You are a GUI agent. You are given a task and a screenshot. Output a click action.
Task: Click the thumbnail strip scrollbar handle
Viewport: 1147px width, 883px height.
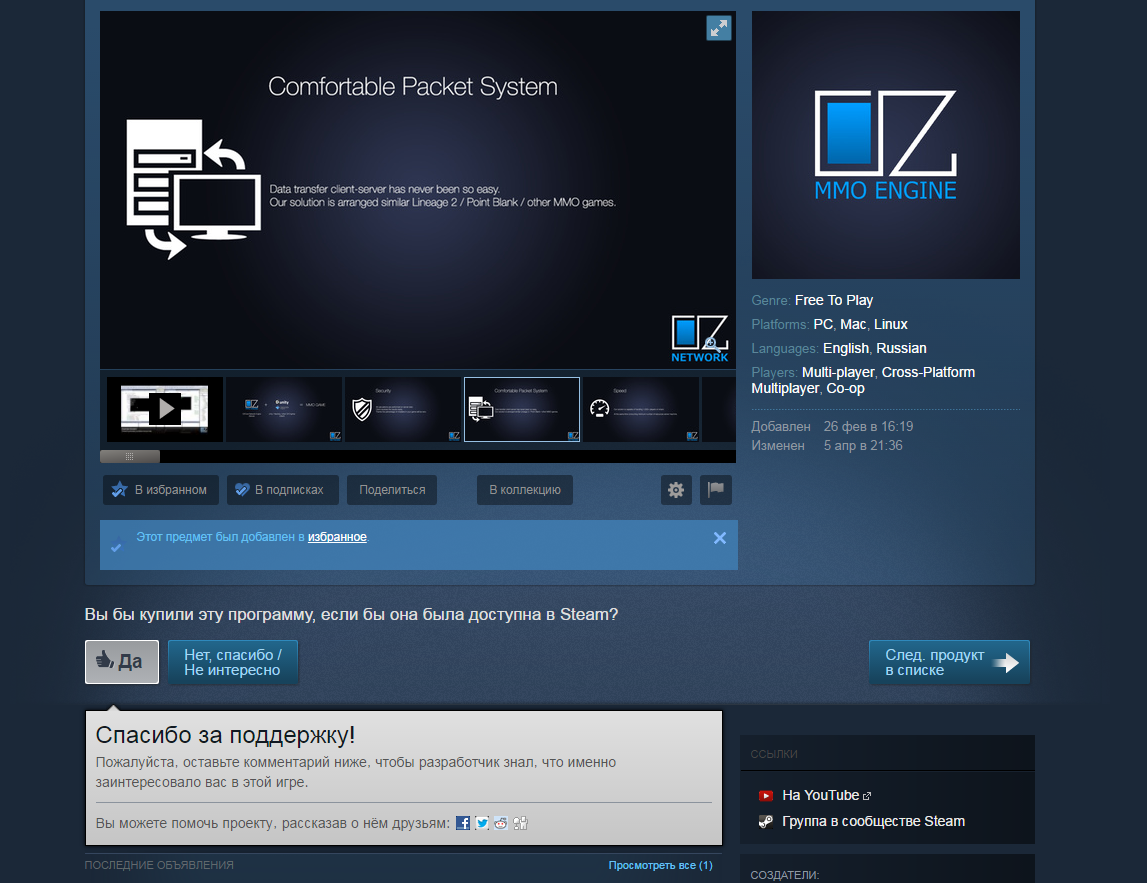(129, 456)
